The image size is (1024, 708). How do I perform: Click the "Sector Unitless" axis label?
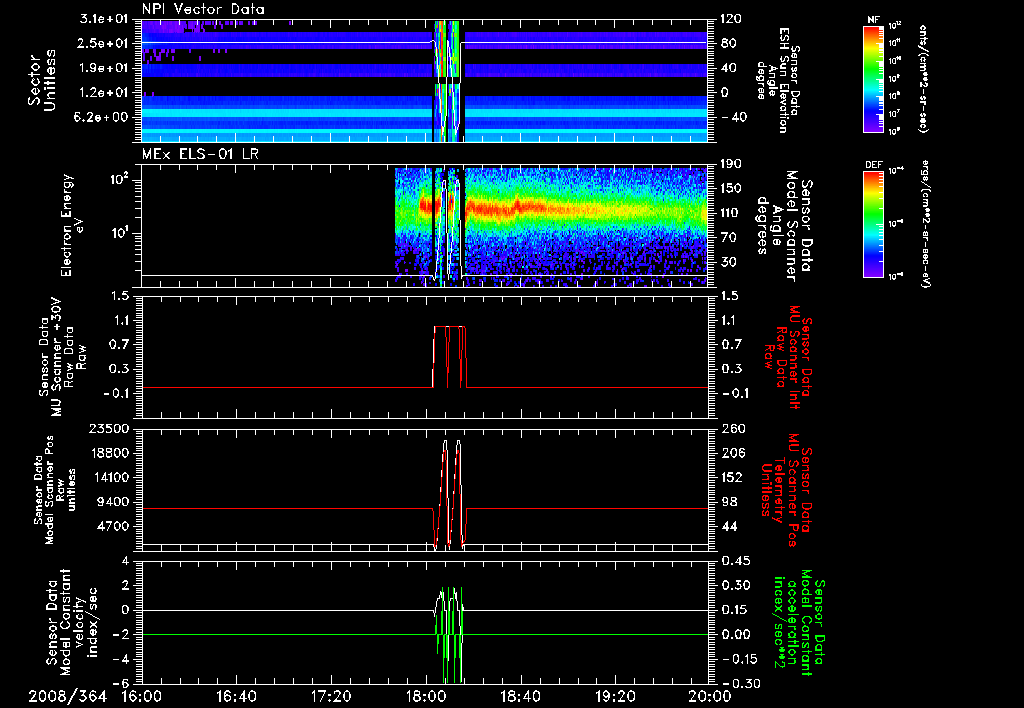click(x=42, y=80)
